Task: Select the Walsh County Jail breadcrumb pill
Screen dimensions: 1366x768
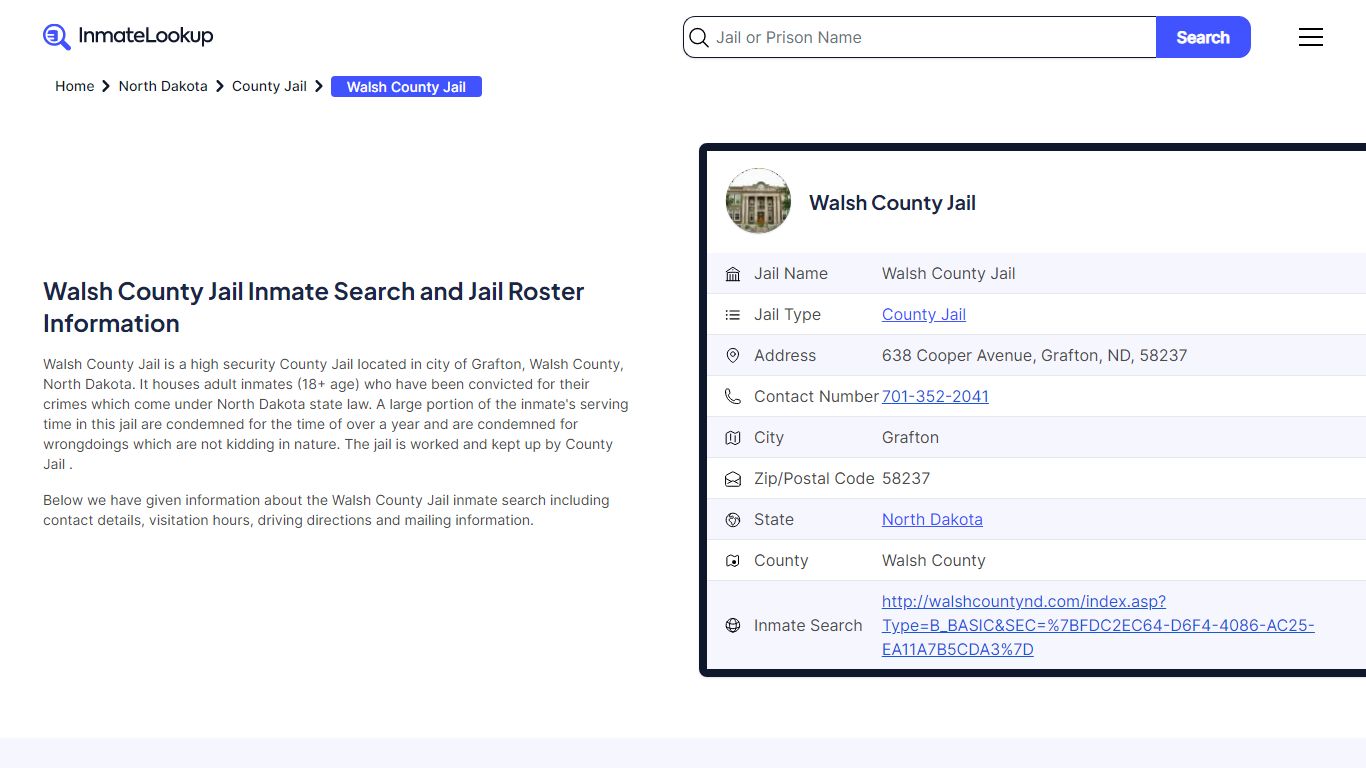Action: pyautogui.click(x=406, y=87)
